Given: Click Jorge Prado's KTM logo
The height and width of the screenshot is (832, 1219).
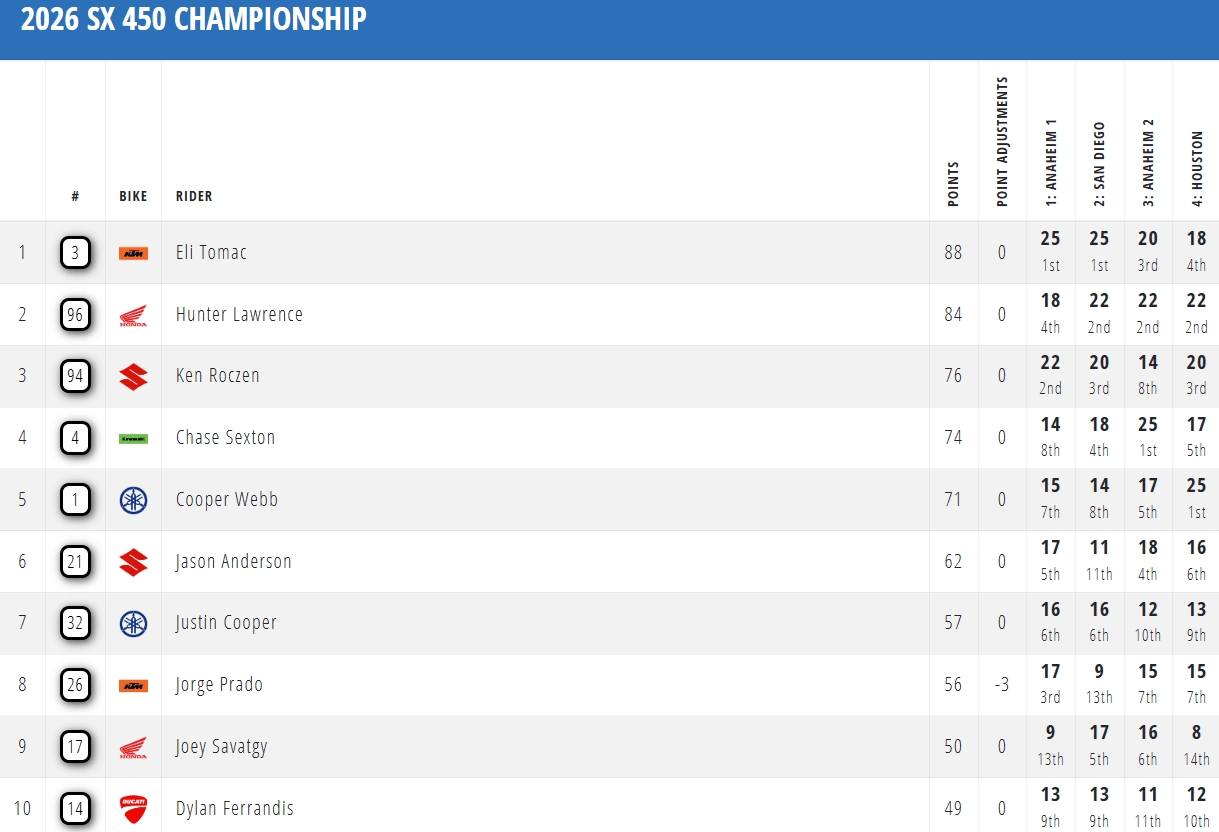Looking at the screenshot, I should [x=133, y=685].
